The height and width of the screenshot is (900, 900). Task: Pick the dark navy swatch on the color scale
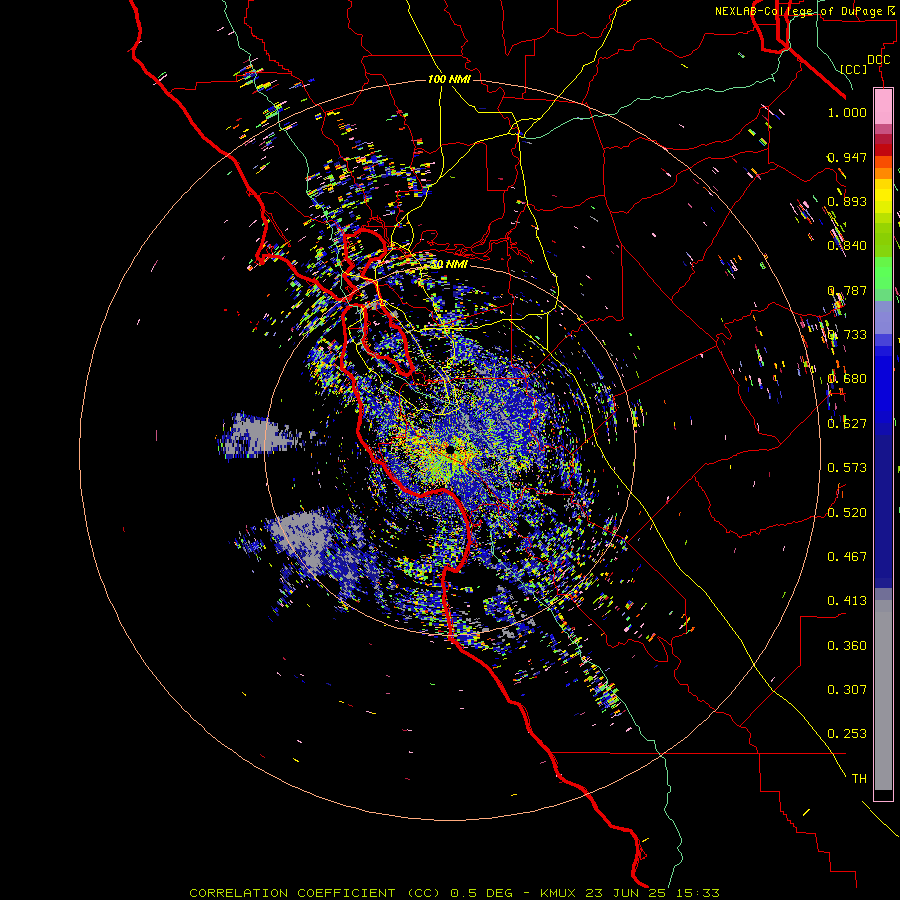(x=883, y=505)
